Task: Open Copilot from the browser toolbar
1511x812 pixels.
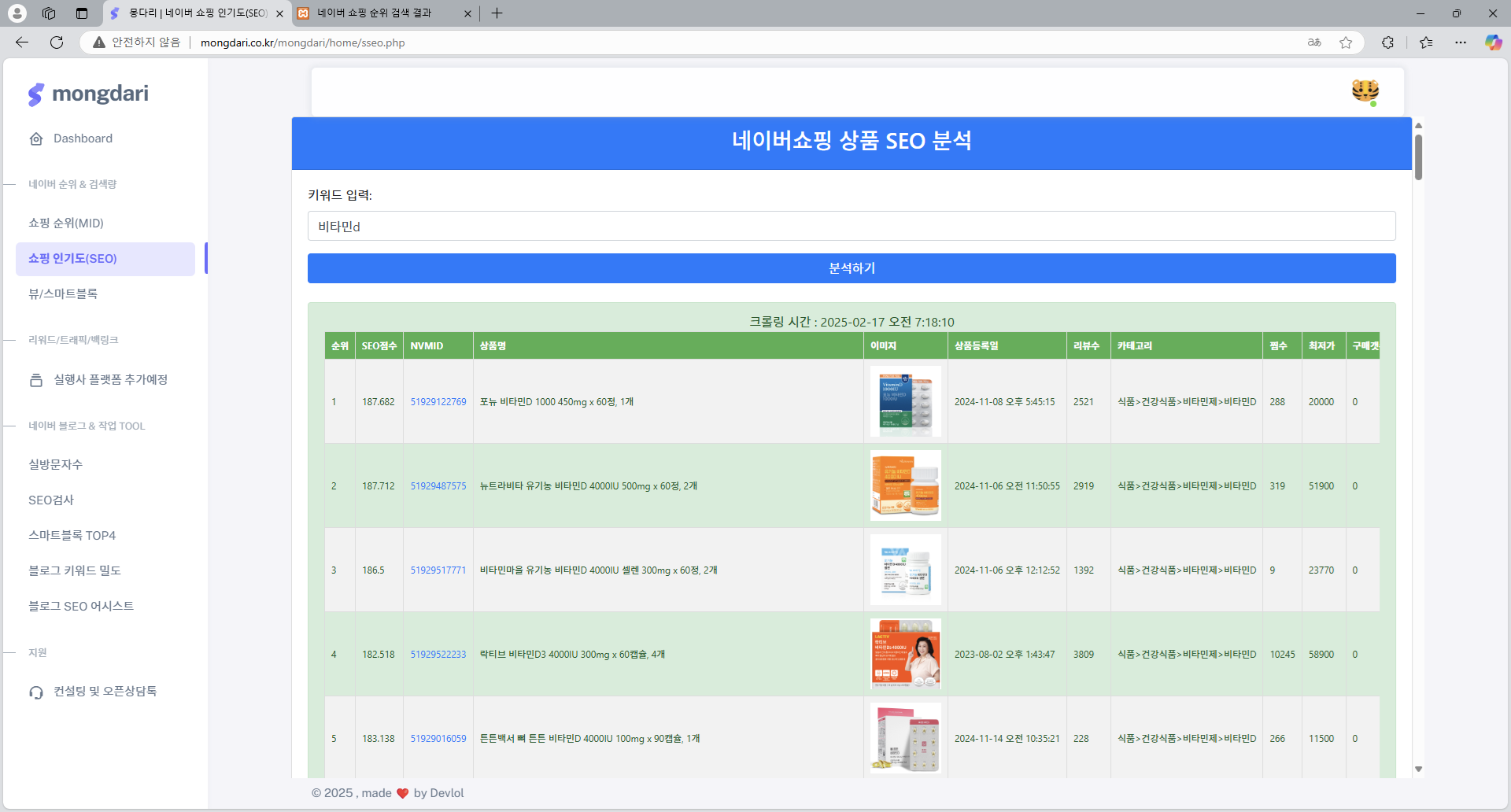Action: (x=1493, y=42)
